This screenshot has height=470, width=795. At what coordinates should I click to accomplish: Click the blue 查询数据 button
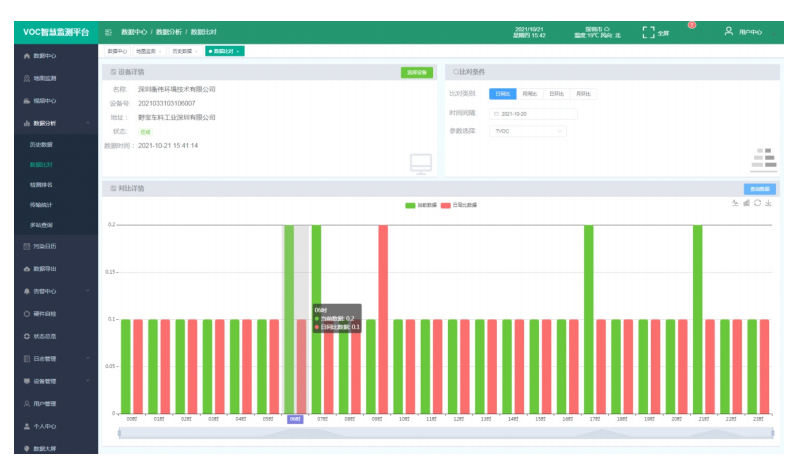[x=760, y=189]
